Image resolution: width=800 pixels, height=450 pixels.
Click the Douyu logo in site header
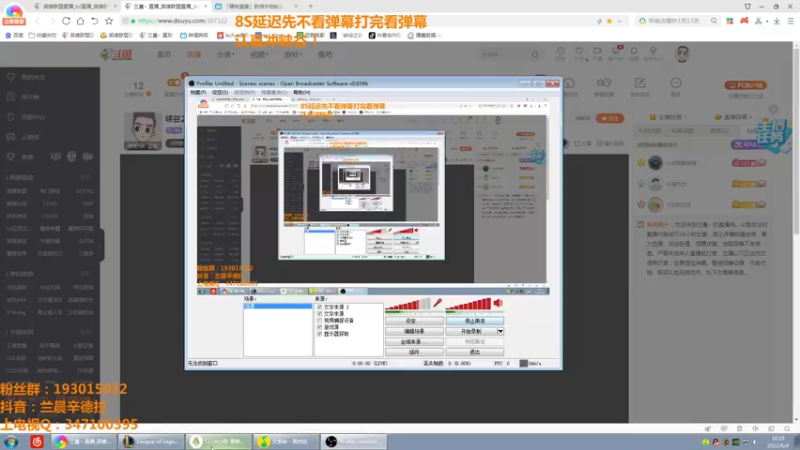116,54
